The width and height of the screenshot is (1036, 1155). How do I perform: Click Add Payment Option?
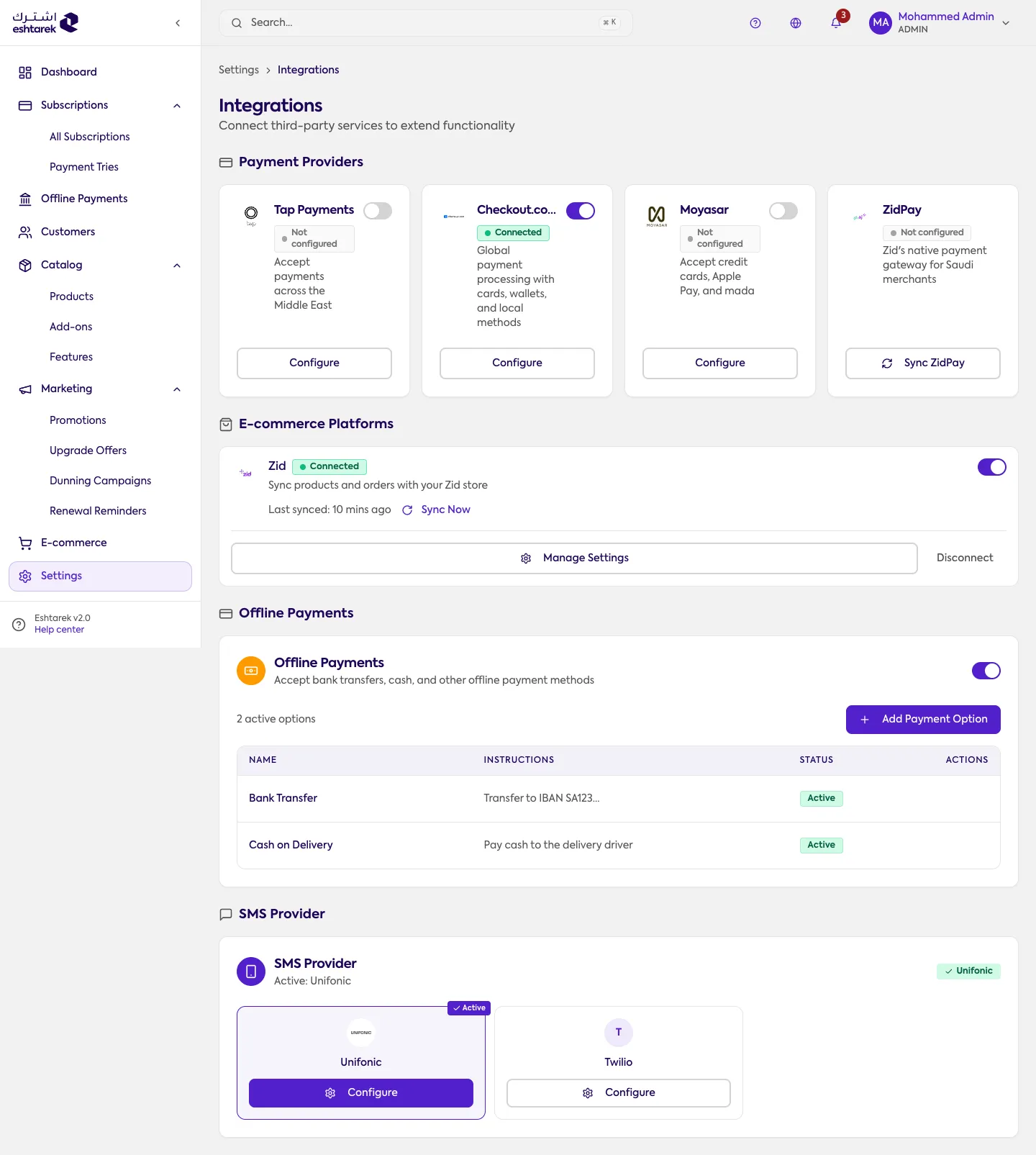[923, 720]
